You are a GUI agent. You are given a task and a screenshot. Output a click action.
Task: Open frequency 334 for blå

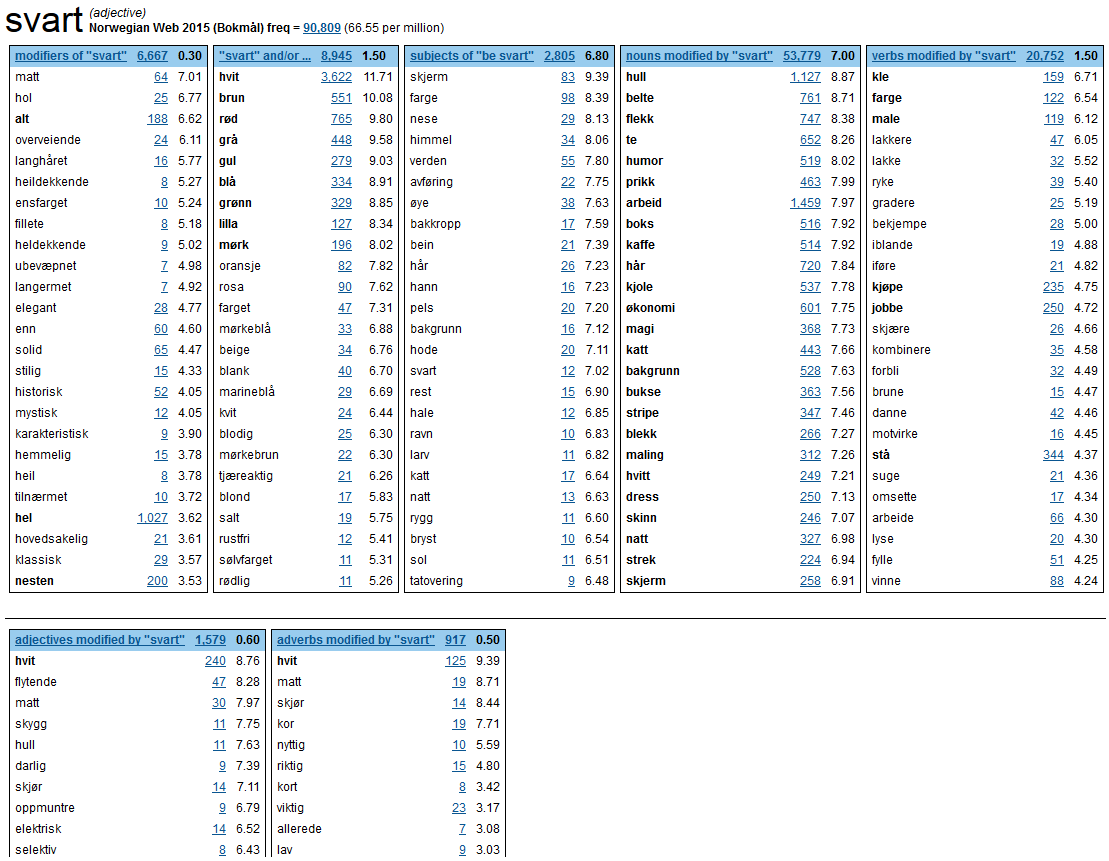pos(341,182)
